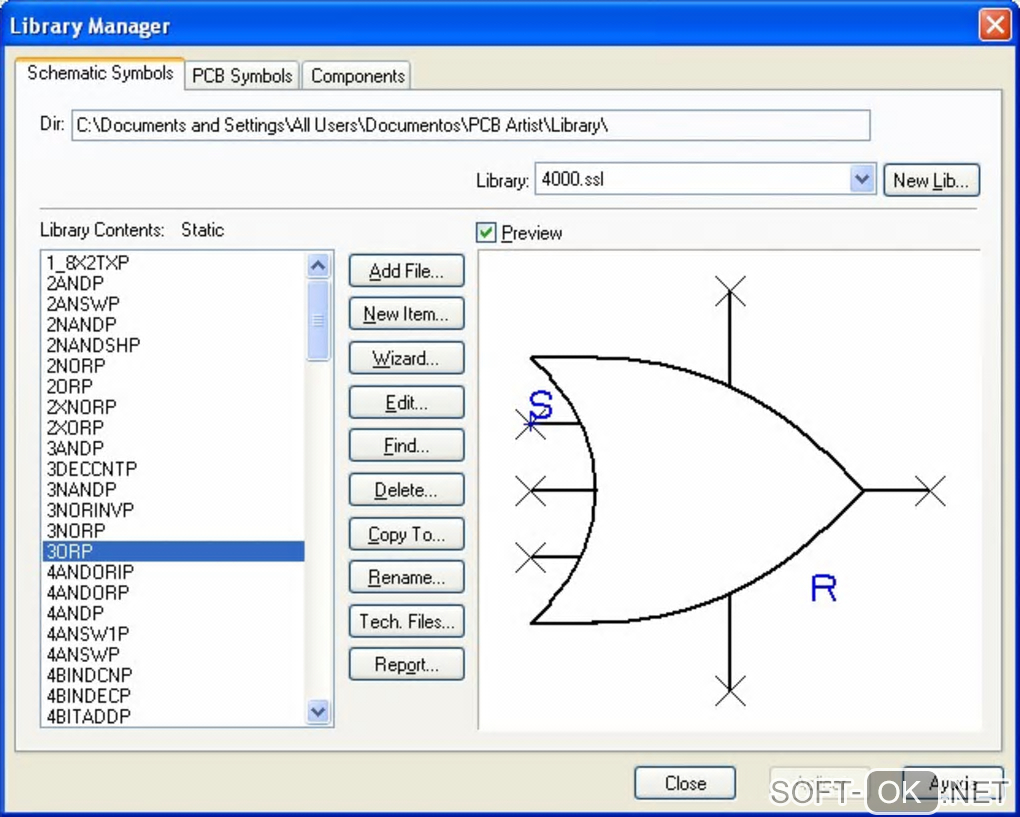Click highlighted 3ORP list item
1020x817 pixels.
(173, 551)
